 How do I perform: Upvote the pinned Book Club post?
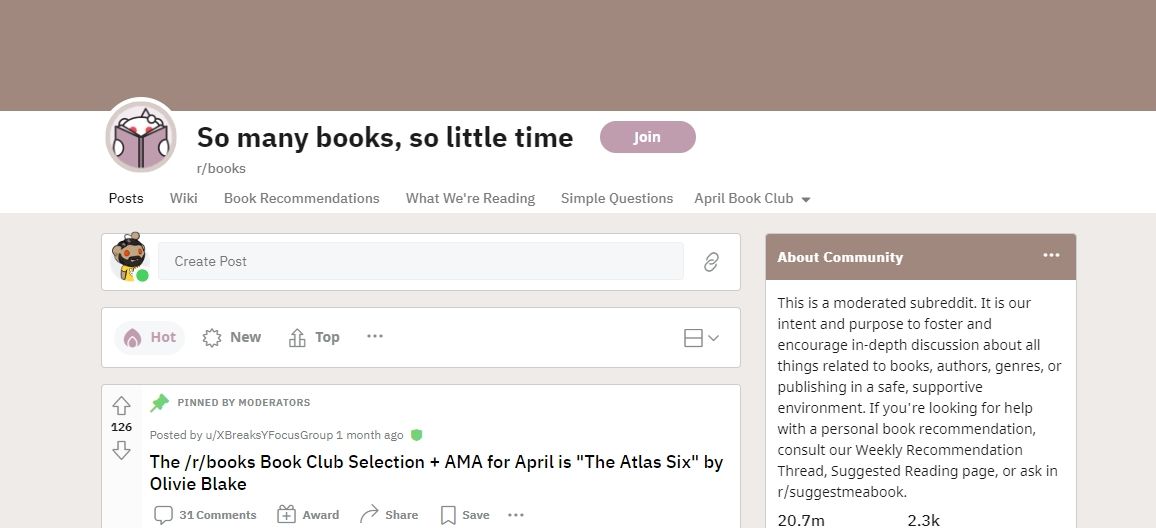tap(122, 406)
